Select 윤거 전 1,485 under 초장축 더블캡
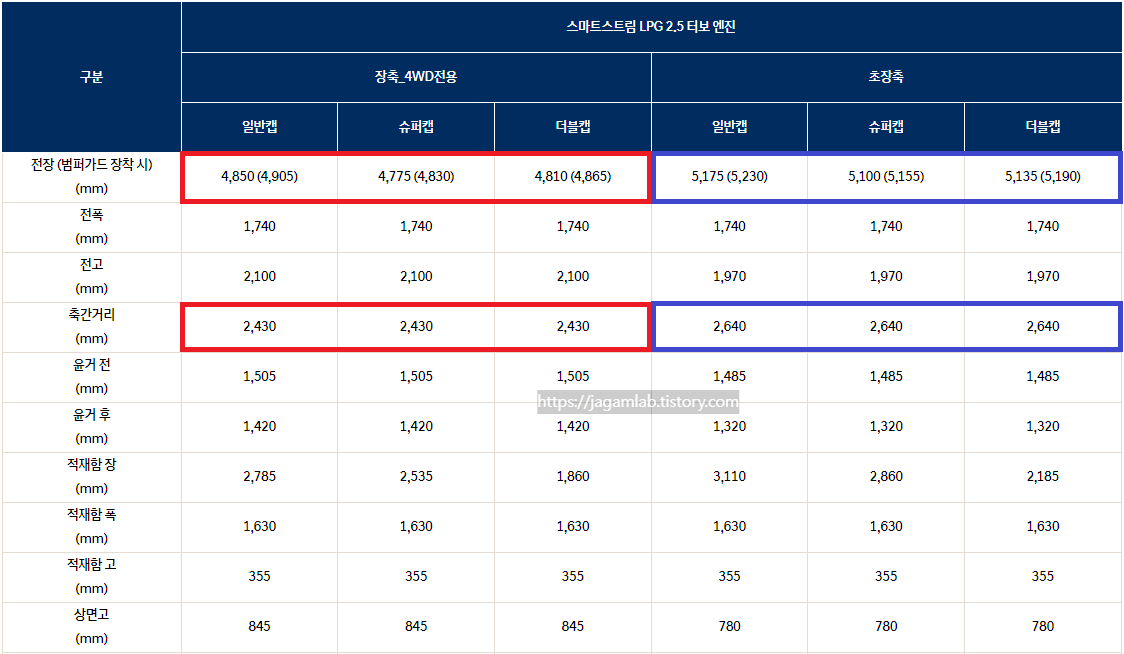 [x=1043, y=376]
